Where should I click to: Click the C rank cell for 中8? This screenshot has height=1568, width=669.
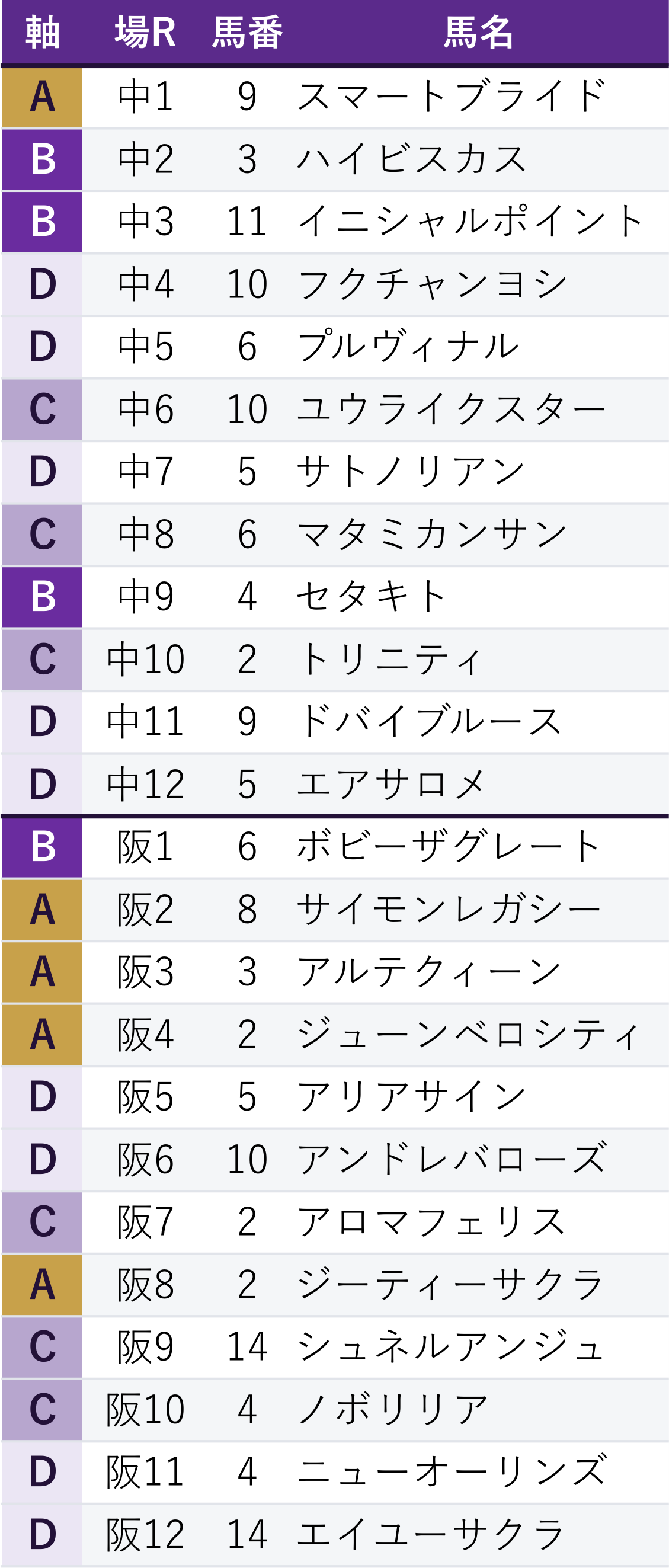point(42,535)
